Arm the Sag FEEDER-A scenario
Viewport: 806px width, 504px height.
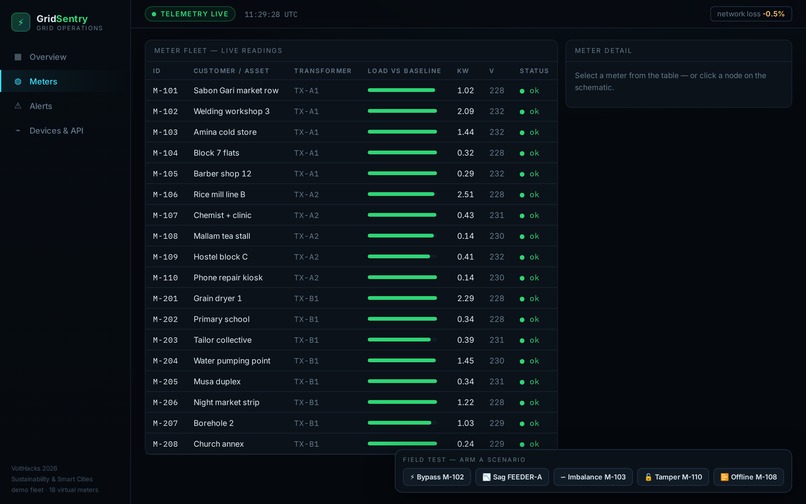[512, 477]
